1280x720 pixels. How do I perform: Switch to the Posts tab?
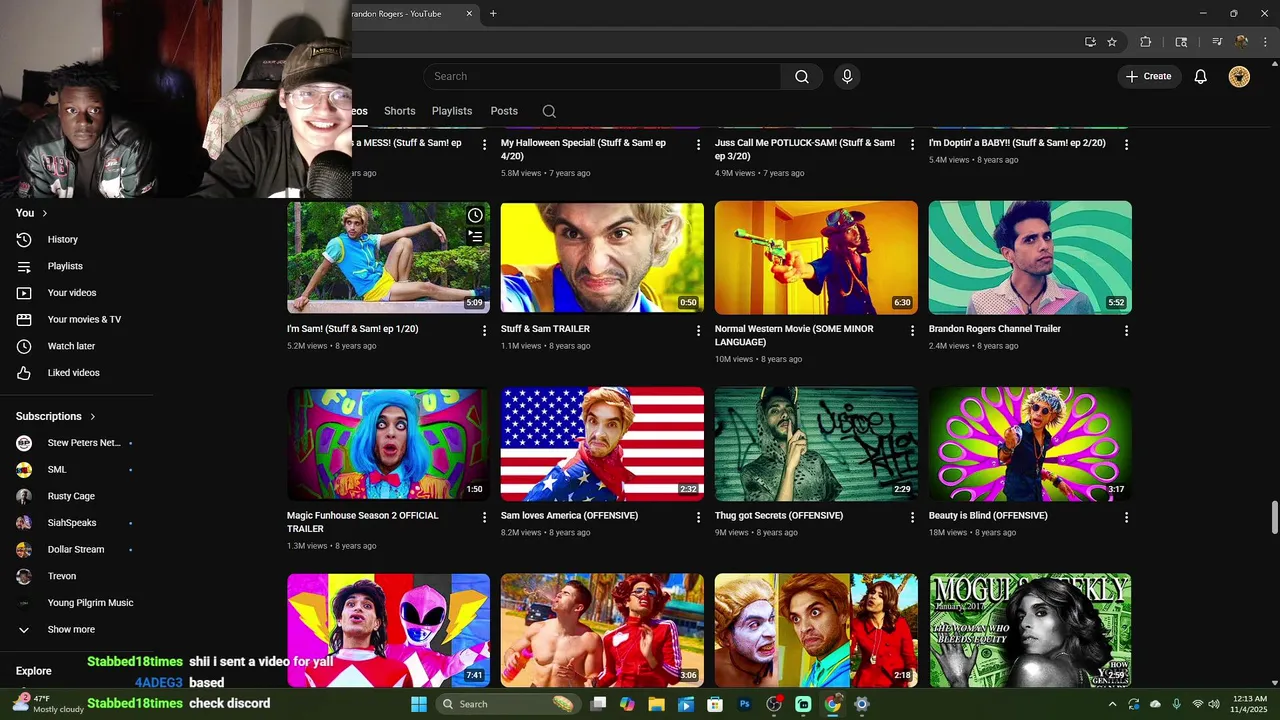click(x=504, y=111)
